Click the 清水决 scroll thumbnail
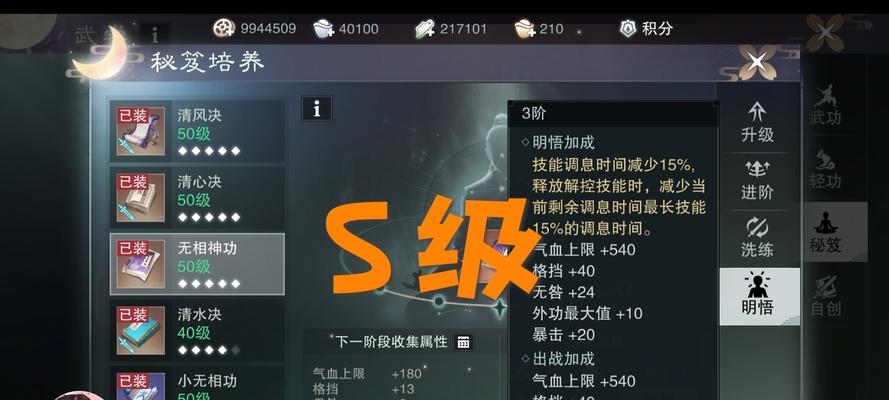 point(141,330)
